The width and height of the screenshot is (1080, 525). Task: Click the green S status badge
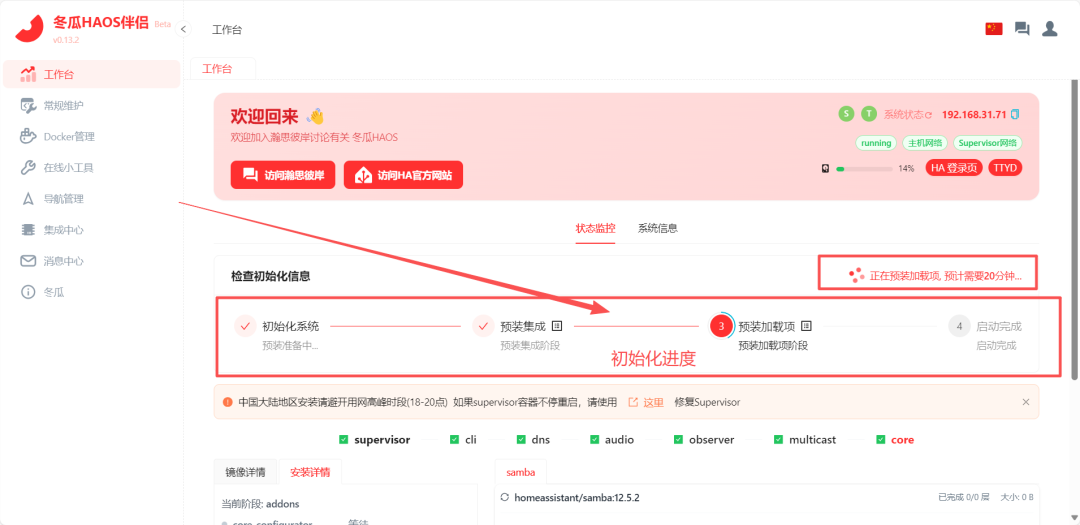pos(846,114)
